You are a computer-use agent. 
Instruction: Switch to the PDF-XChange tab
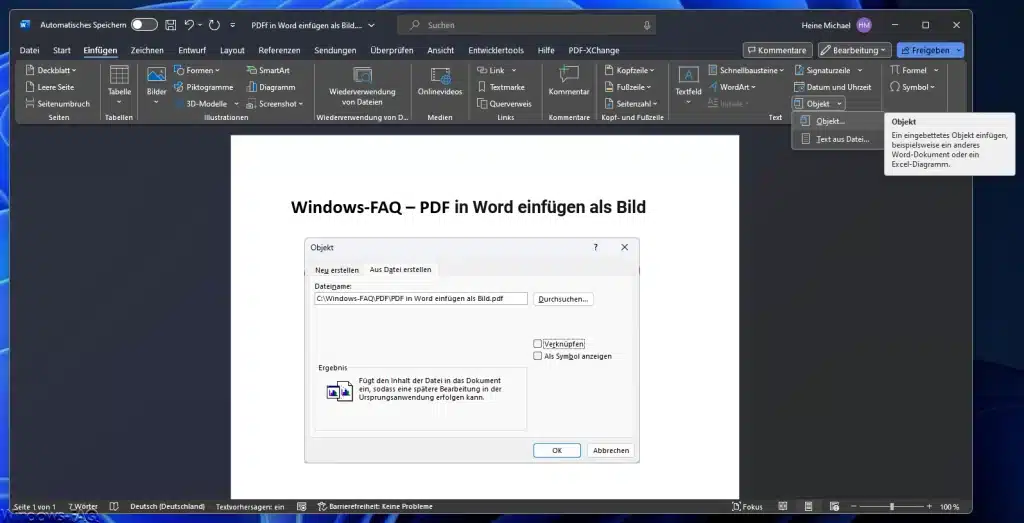point(594,50)
